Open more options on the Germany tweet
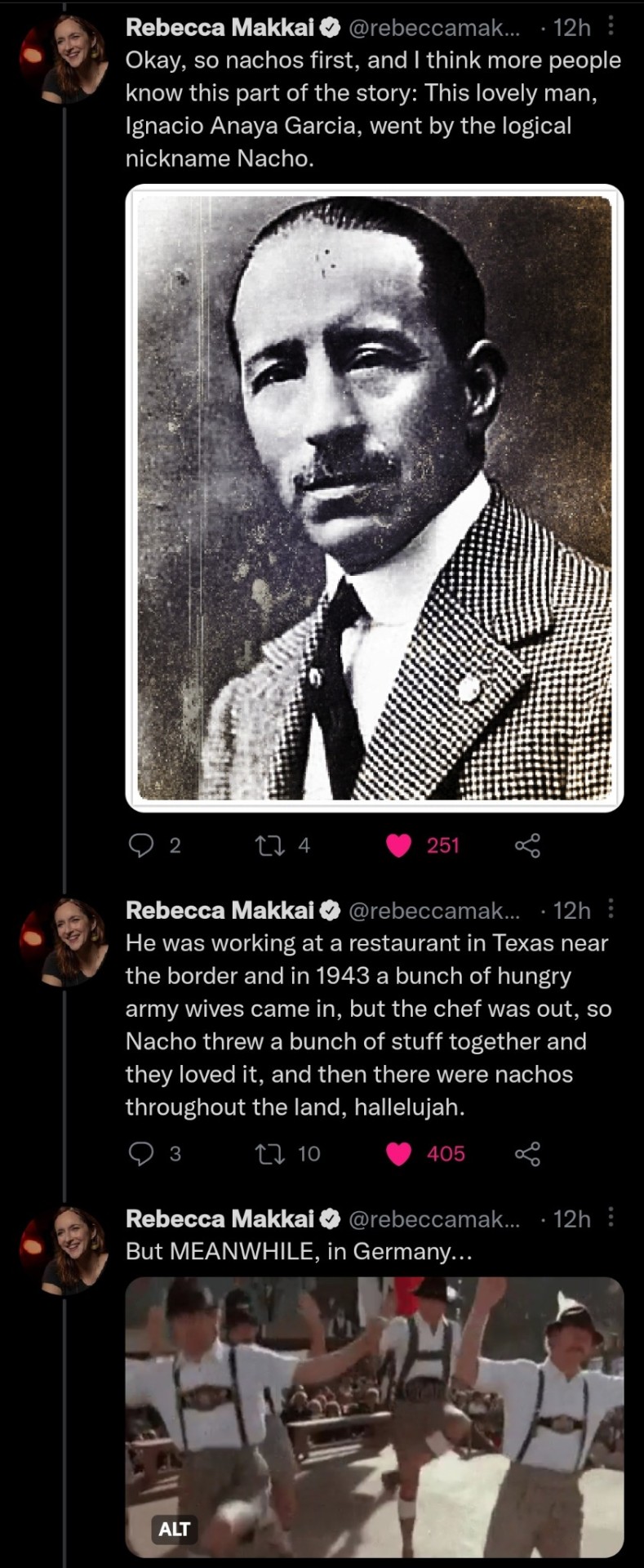The image size is (644, 1568). [x=611, y=1218]
